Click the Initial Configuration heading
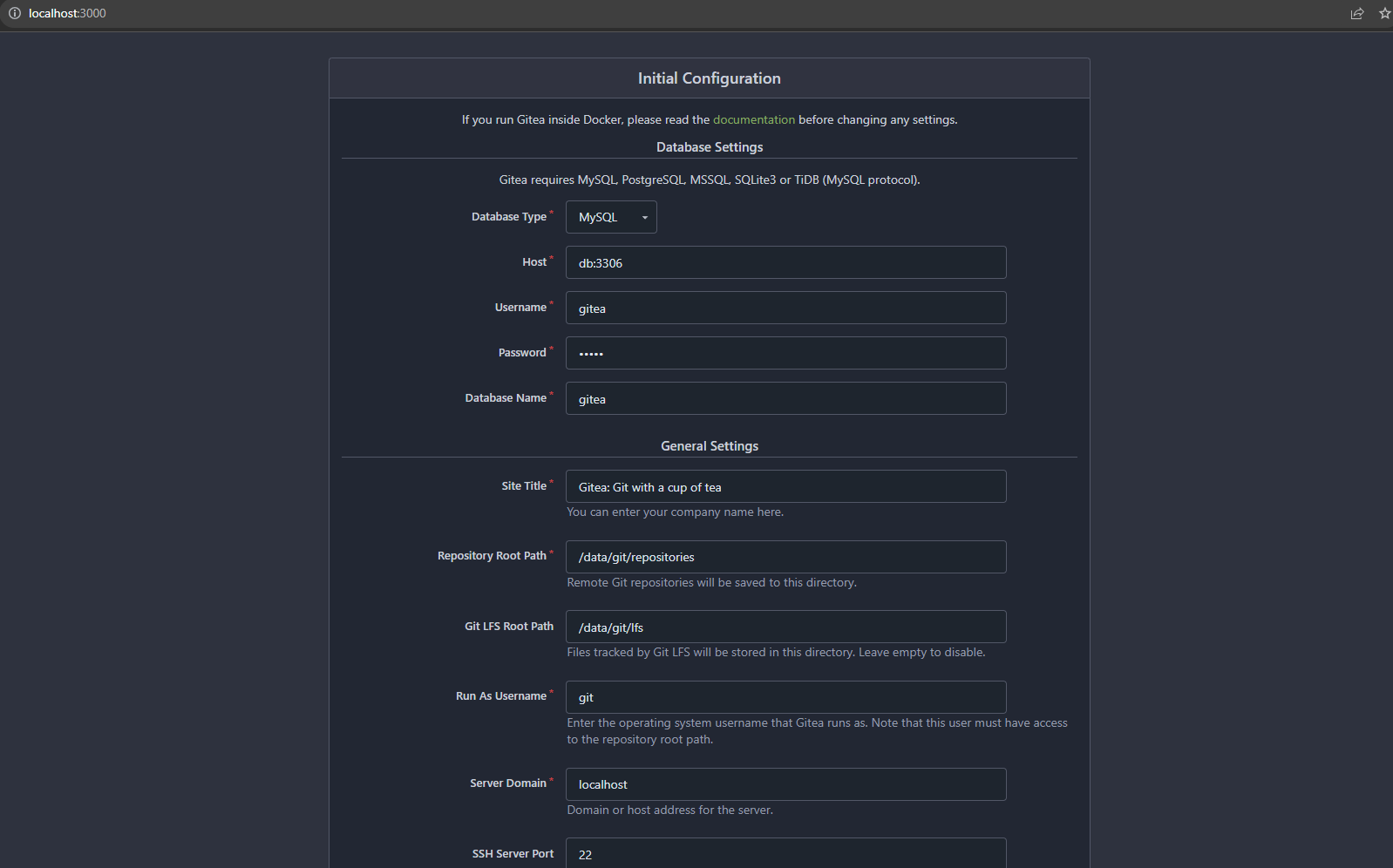Image resolution: width=1393 pixels, height=868 pixels. pos(710,78)
